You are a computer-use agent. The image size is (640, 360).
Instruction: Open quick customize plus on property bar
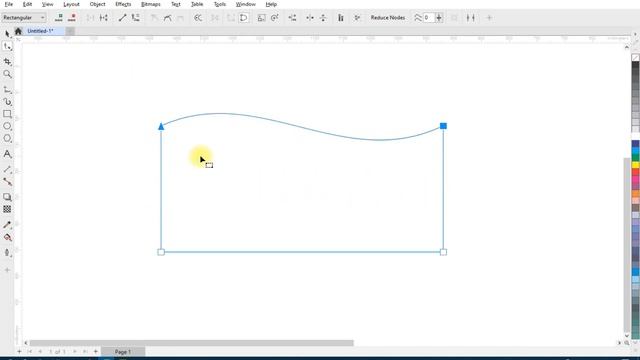coord(489,18)
